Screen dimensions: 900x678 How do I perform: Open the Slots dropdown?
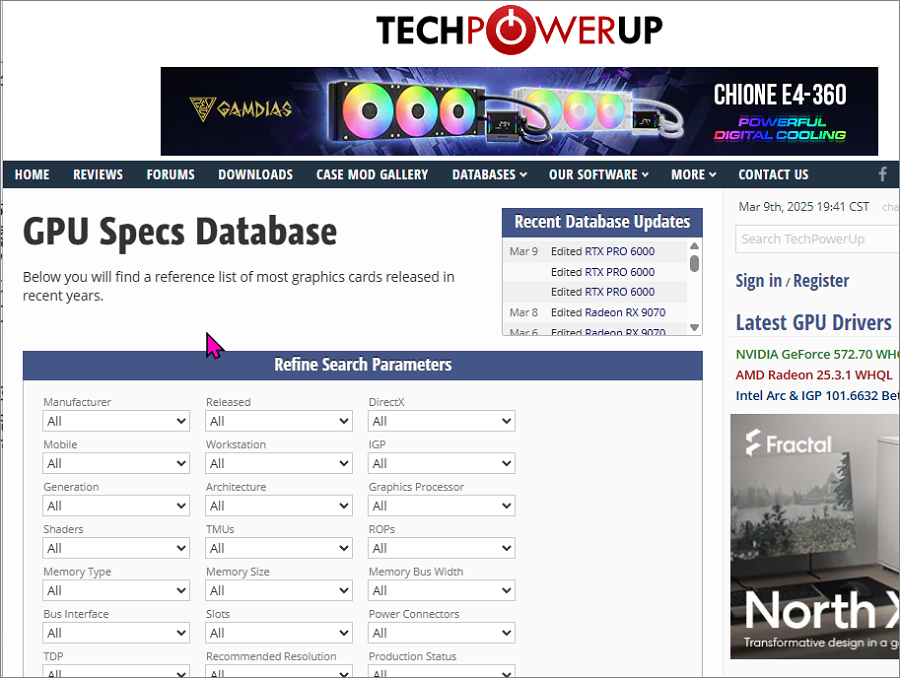click(279, 633)
